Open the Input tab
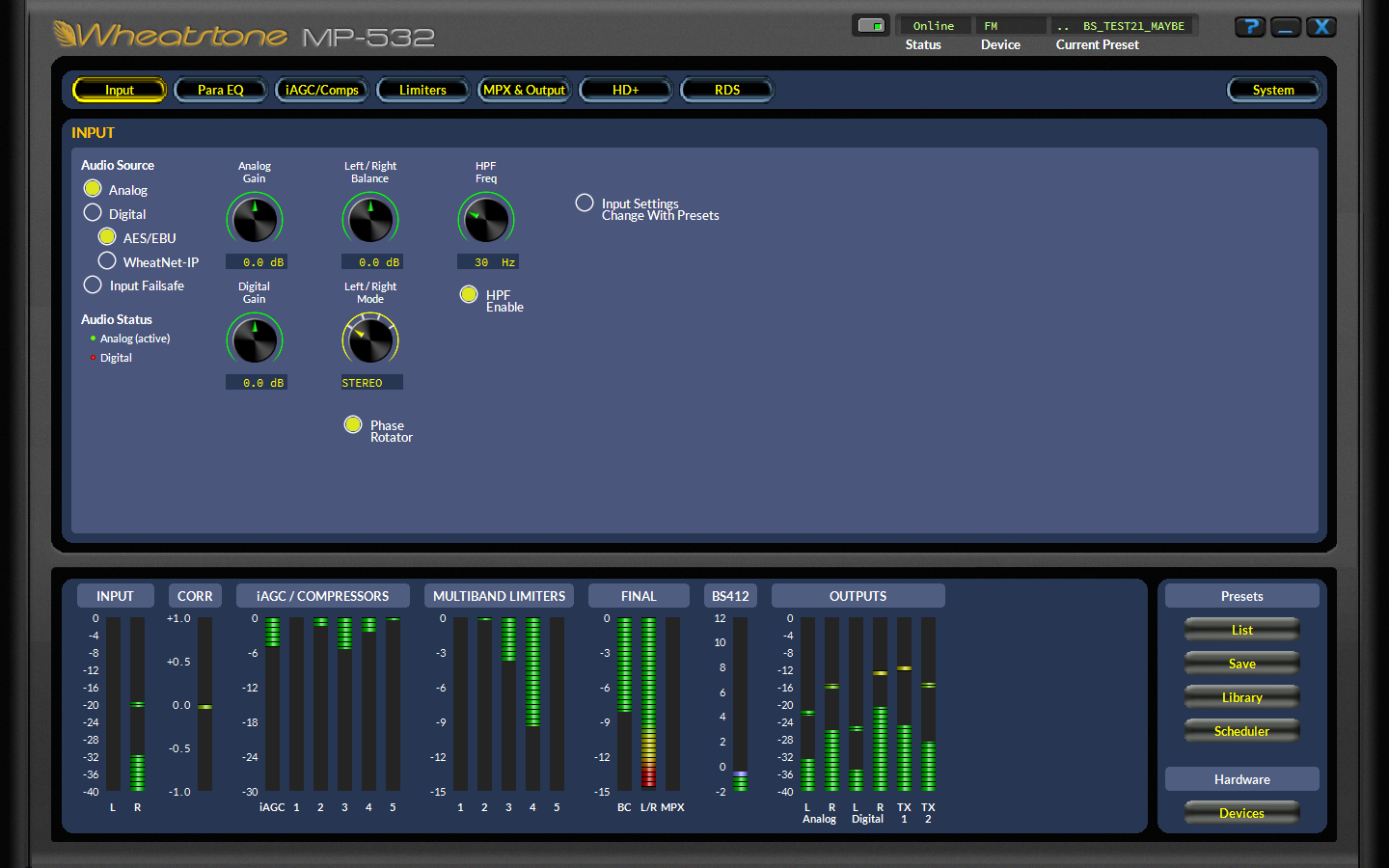Screen dimensions: 1389x868 [120, 90]
